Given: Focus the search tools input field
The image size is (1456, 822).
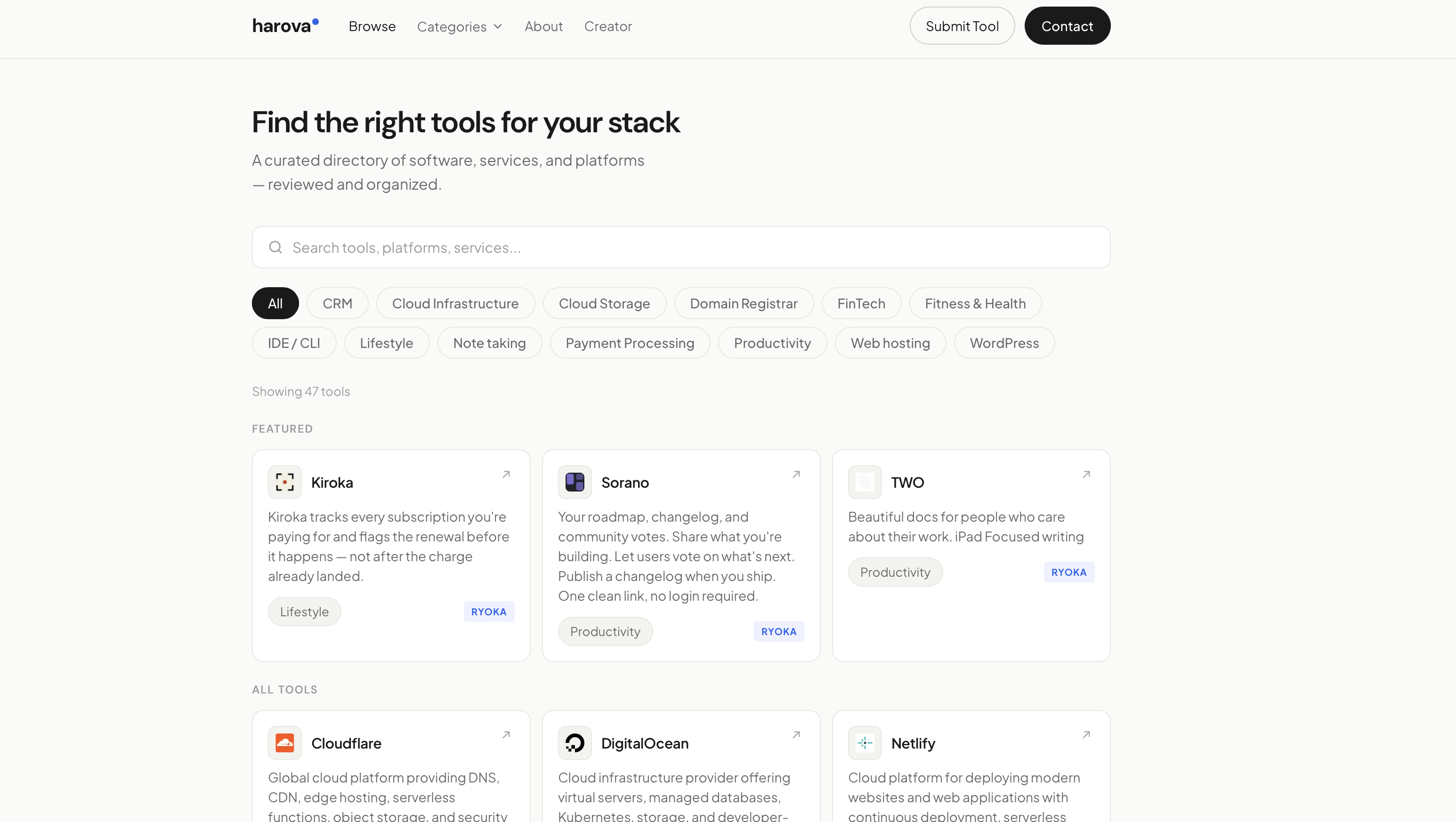Looking at the screenshot, I should pos(681,248).
